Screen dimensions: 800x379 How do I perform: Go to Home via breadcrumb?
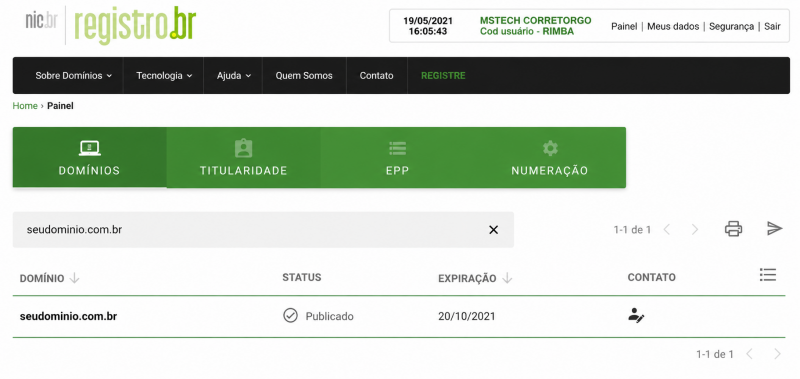25,106
